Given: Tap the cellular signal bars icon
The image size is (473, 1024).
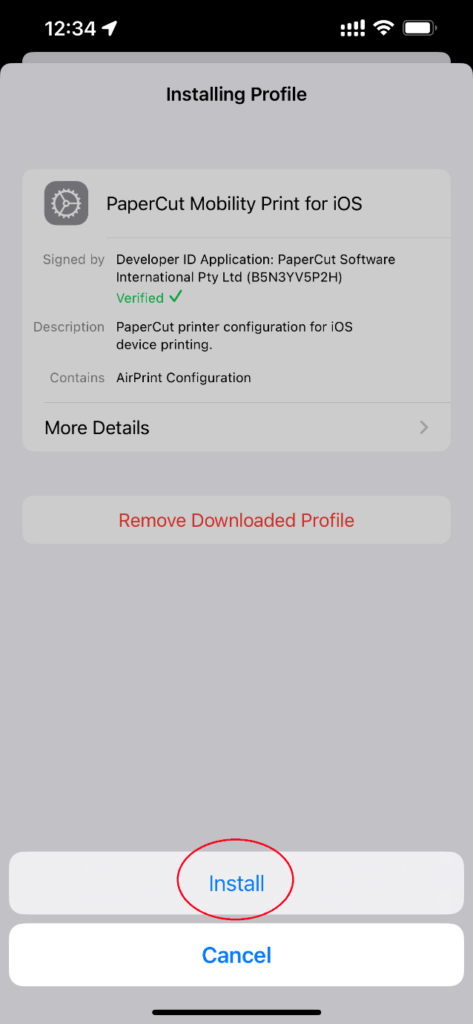Looking at the screenshot, I should click(x=353, y=28).
